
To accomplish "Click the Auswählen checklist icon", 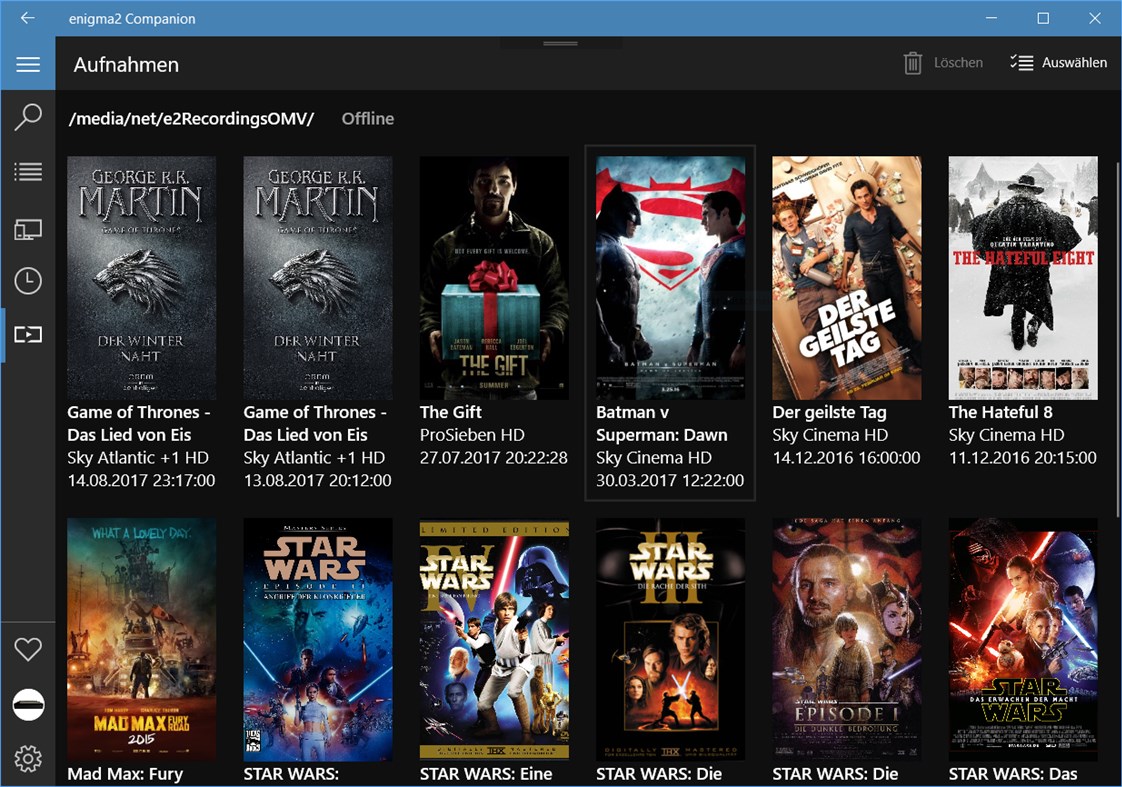I will pos(1022,63).
